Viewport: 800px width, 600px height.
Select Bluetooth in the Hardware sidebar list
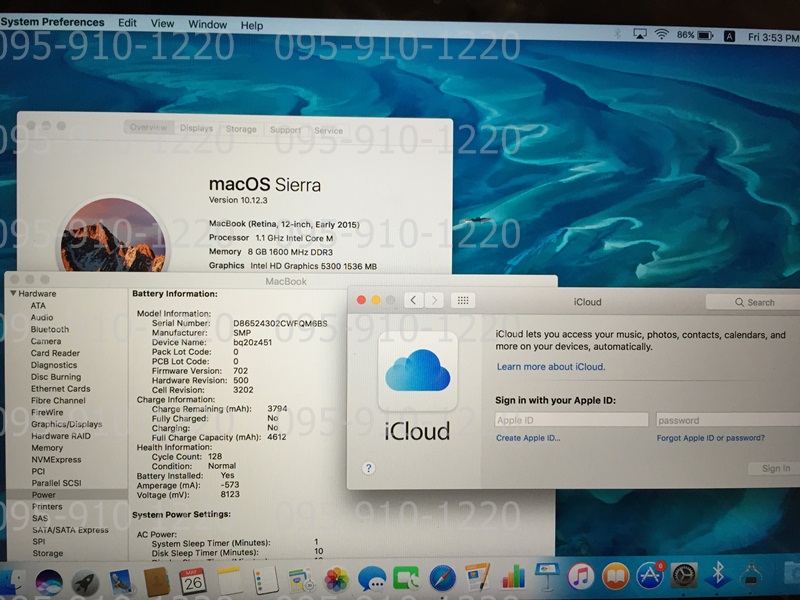pos(49,329)
